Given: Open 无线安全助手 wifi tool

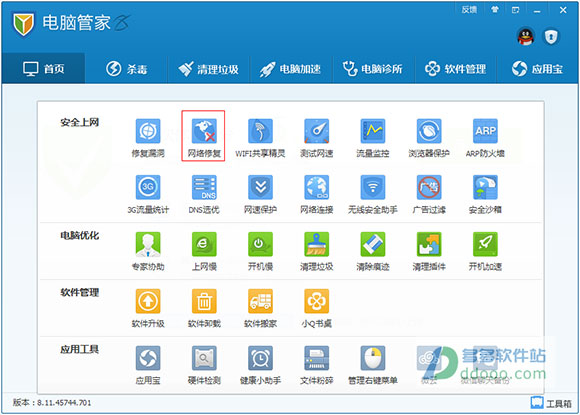Looking at the screenshot, I should tap(373, 187).
